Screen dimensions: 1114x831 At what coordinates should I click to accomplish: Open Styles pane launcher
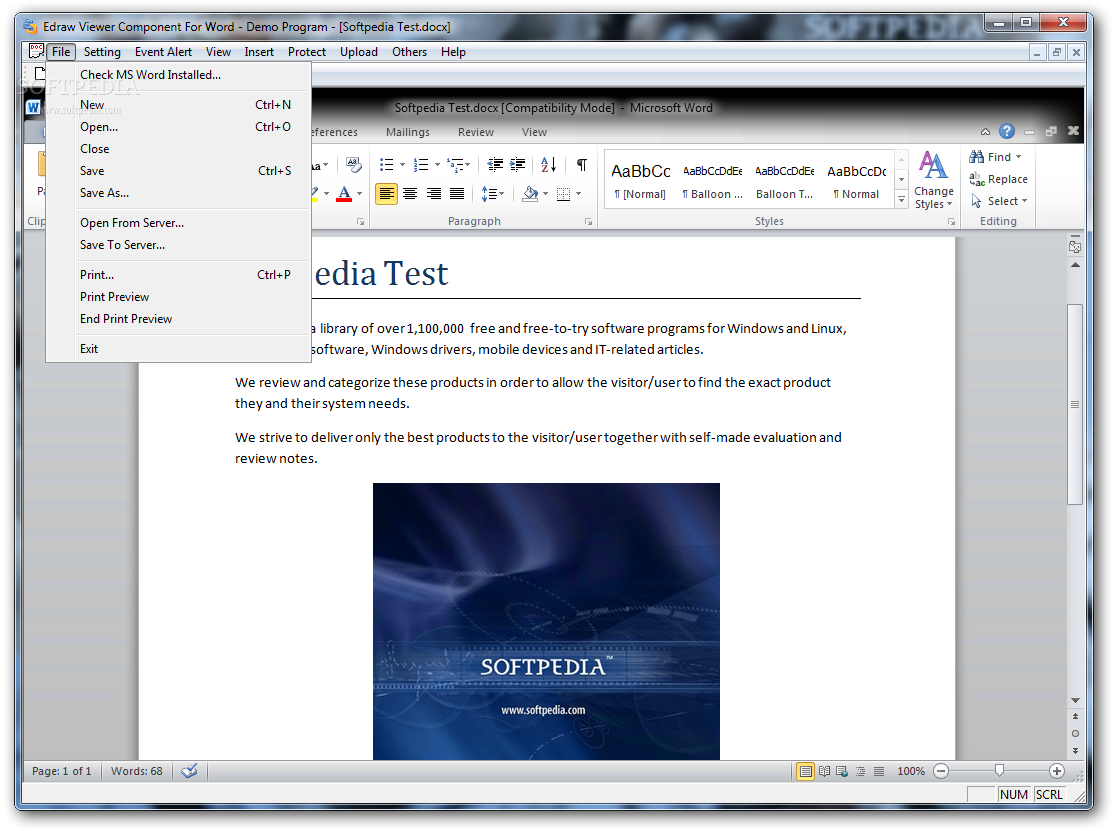coord(951,222)
